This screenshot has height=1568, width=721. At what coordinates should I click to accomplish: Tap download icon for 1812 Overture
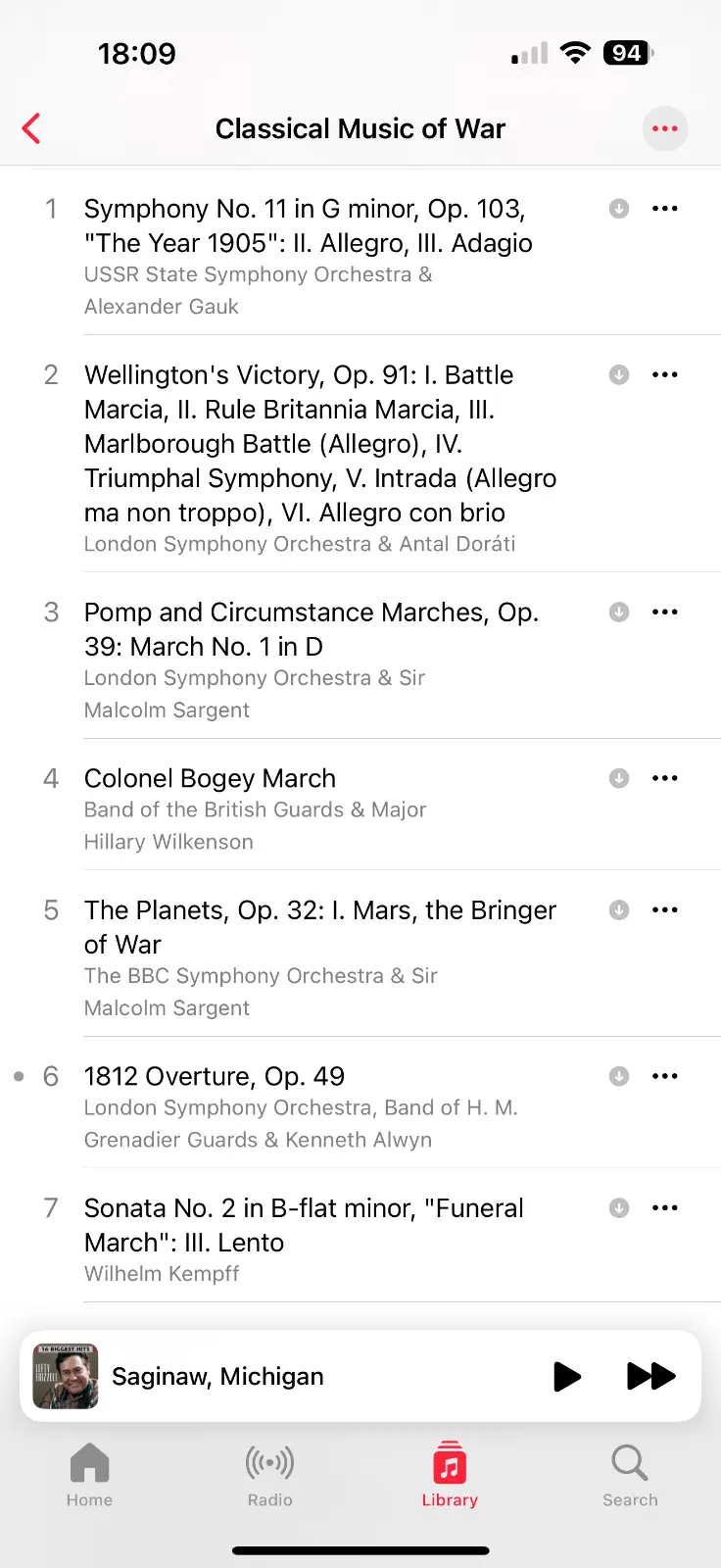click(619, 1076)
